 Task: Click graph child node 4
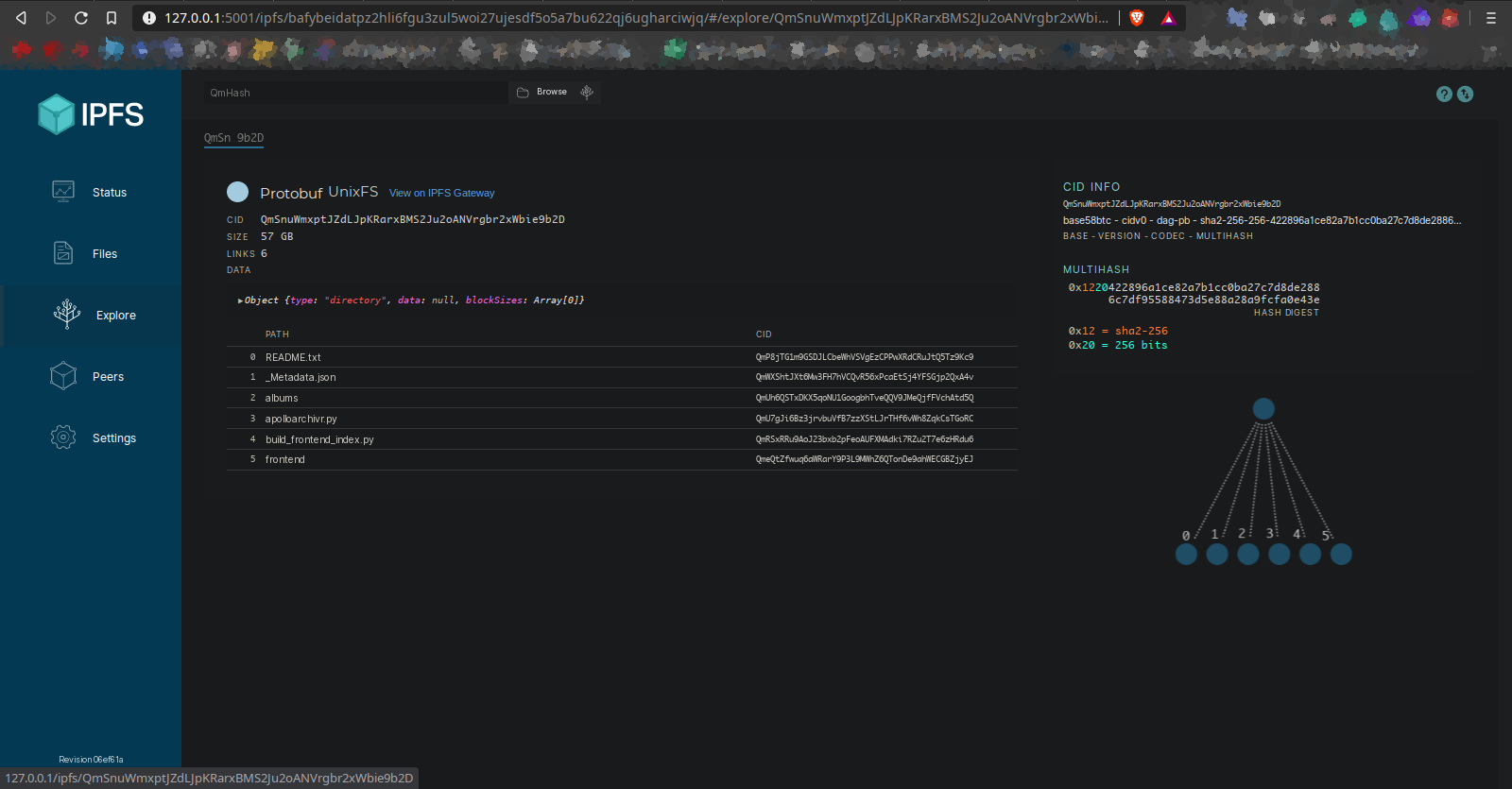point(1310,555)
